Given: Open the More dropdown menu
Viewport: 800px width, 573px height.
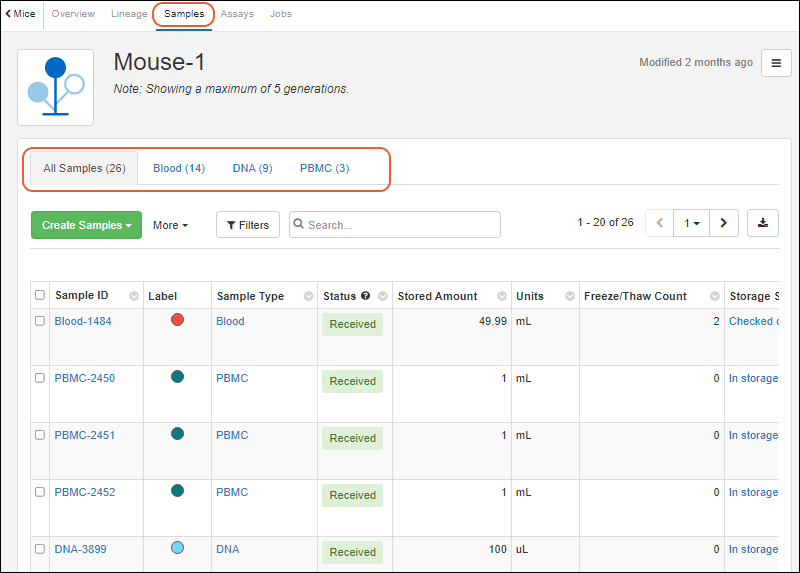Looking at the screenshot, I should pyautogui.click(x=171, y=225).
